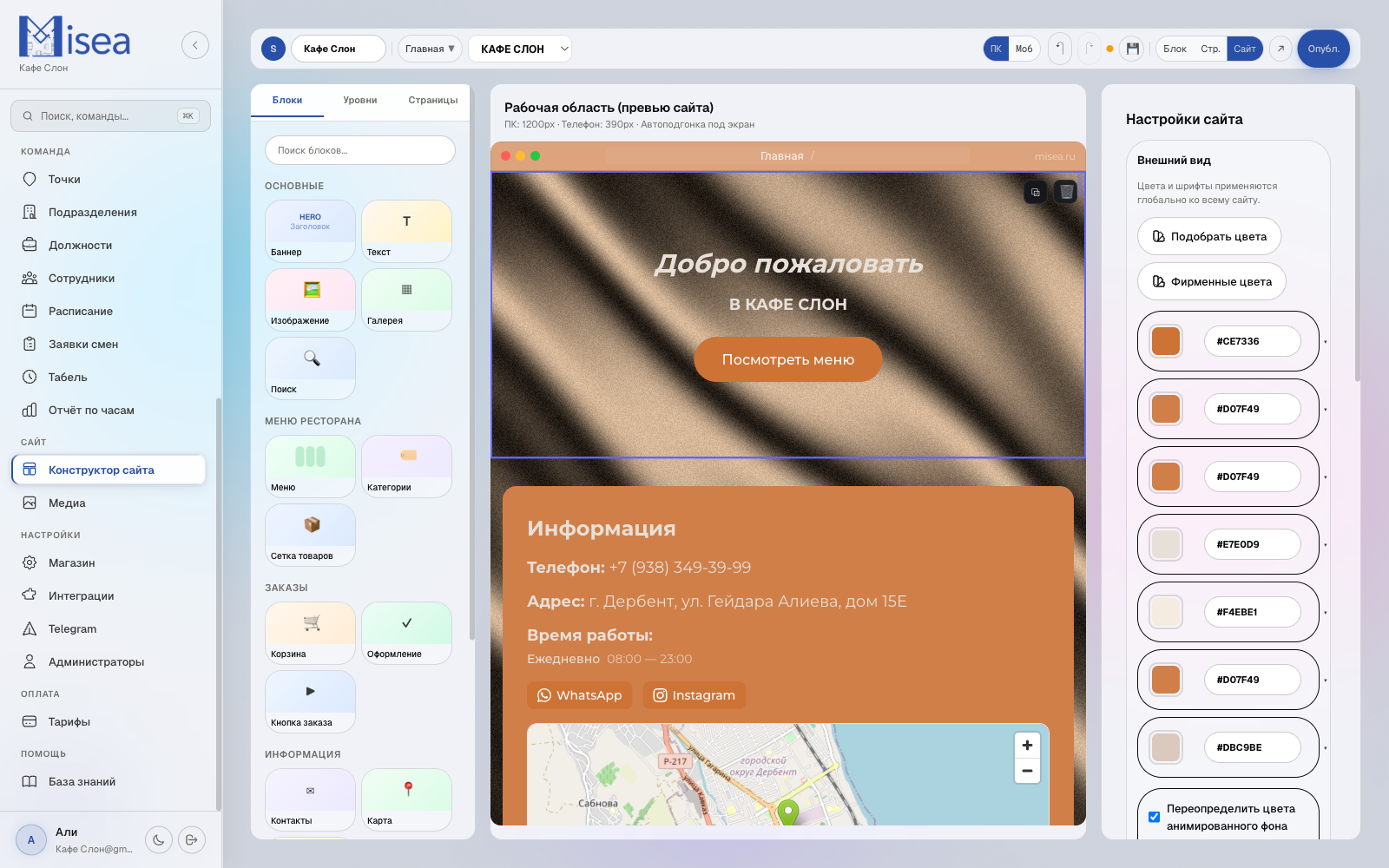Open the Главная page dropdown
The height and width of the screenshot is (868, 1389).
point(430,49)
